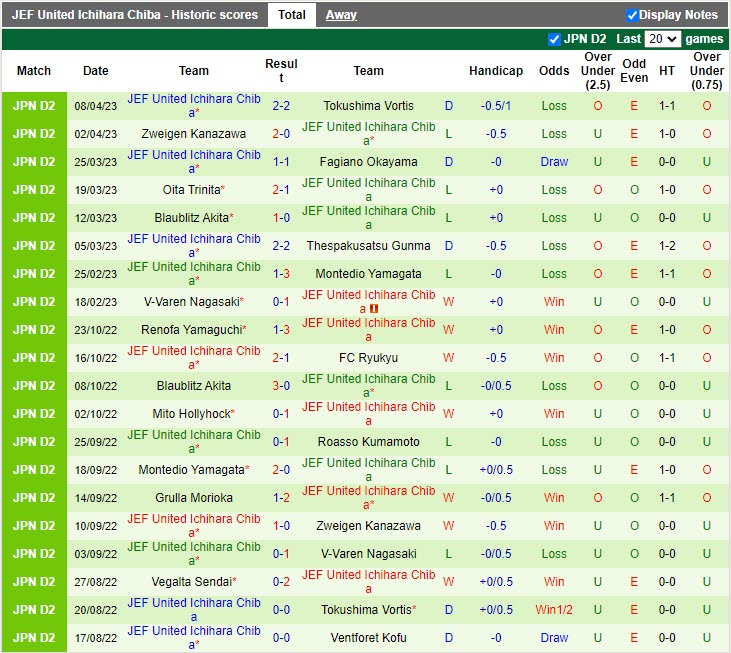
Task: Open Roasso Kumamoto team link
Action: pyautogui.click(x=368, y=441)
